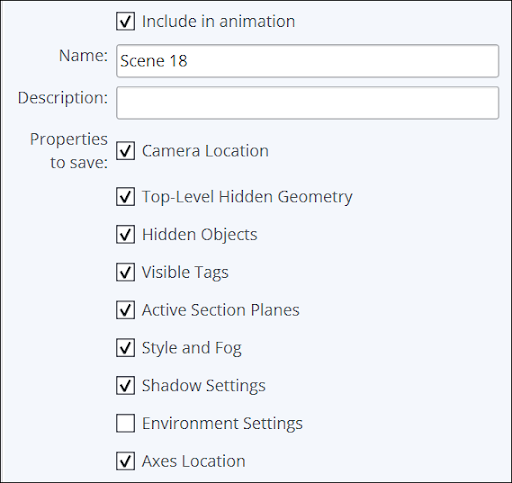Click the 'Include in animation' label text

(x=218, y=21)
